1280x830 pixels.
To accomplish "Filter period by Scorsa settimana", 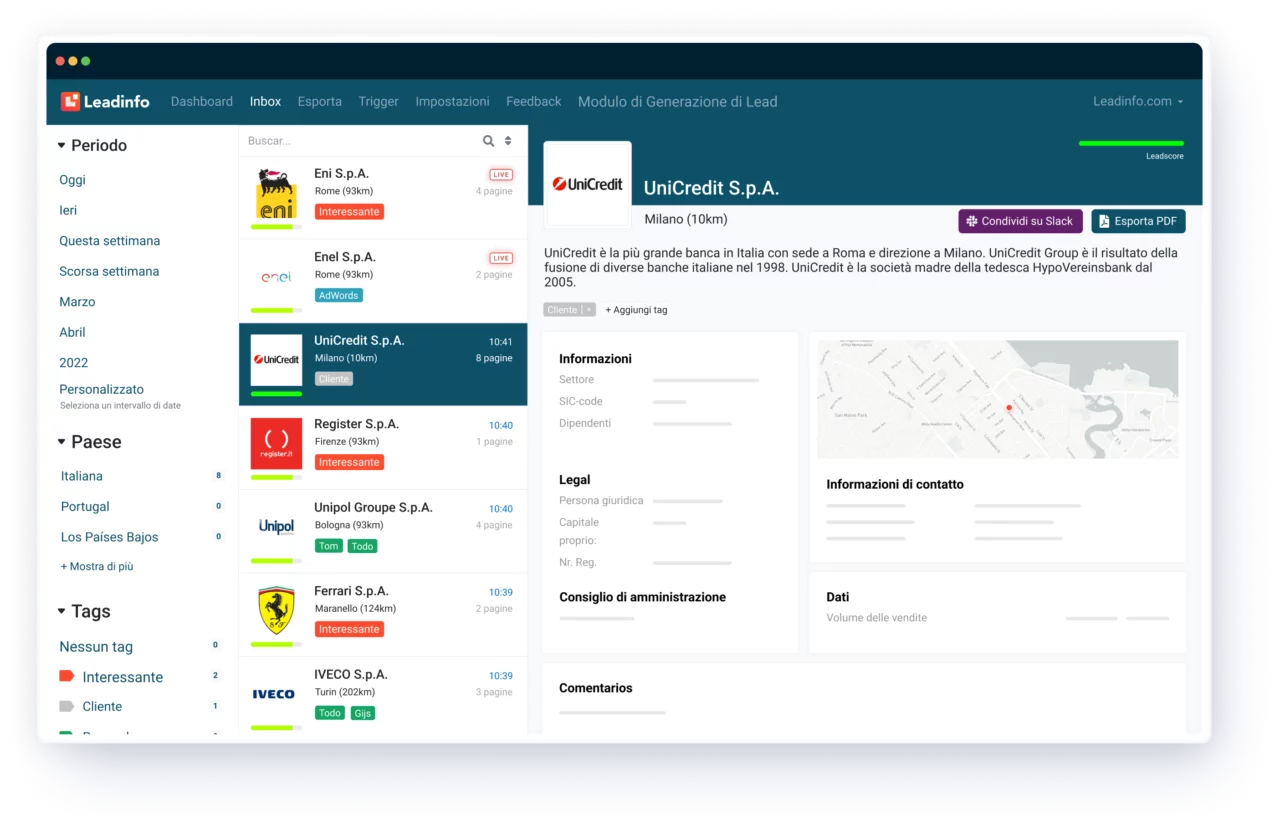I will click(109, 271).
